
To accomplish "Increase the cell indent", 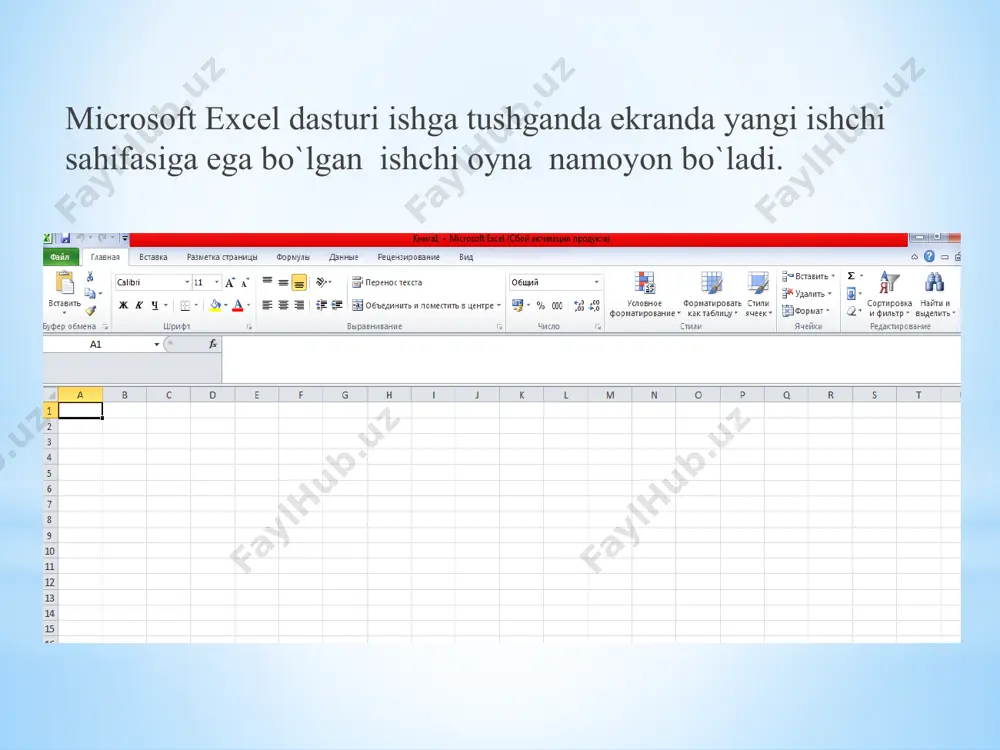I will [x=337, y=305].
